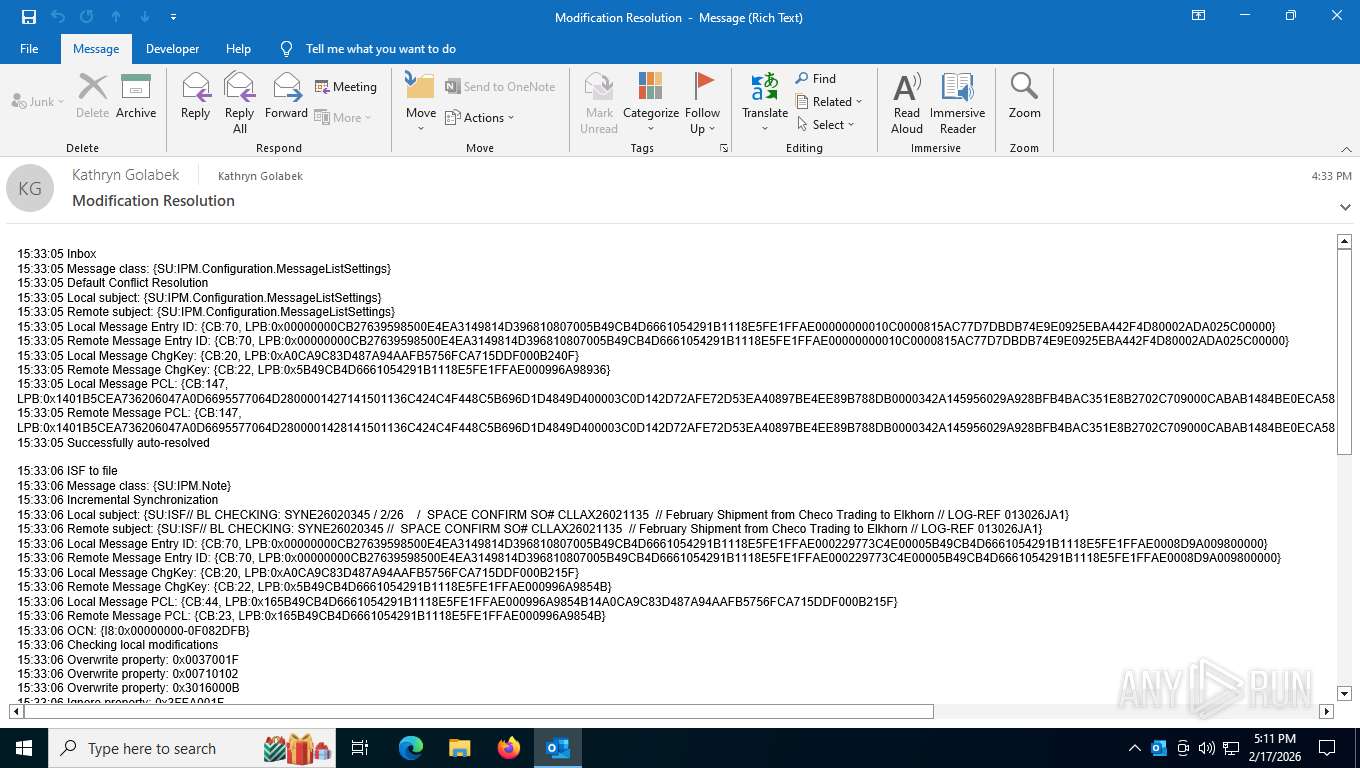Screen dimensions: 1360x768
Task: Click the KG sender avatar
Action: click(30, 188)
